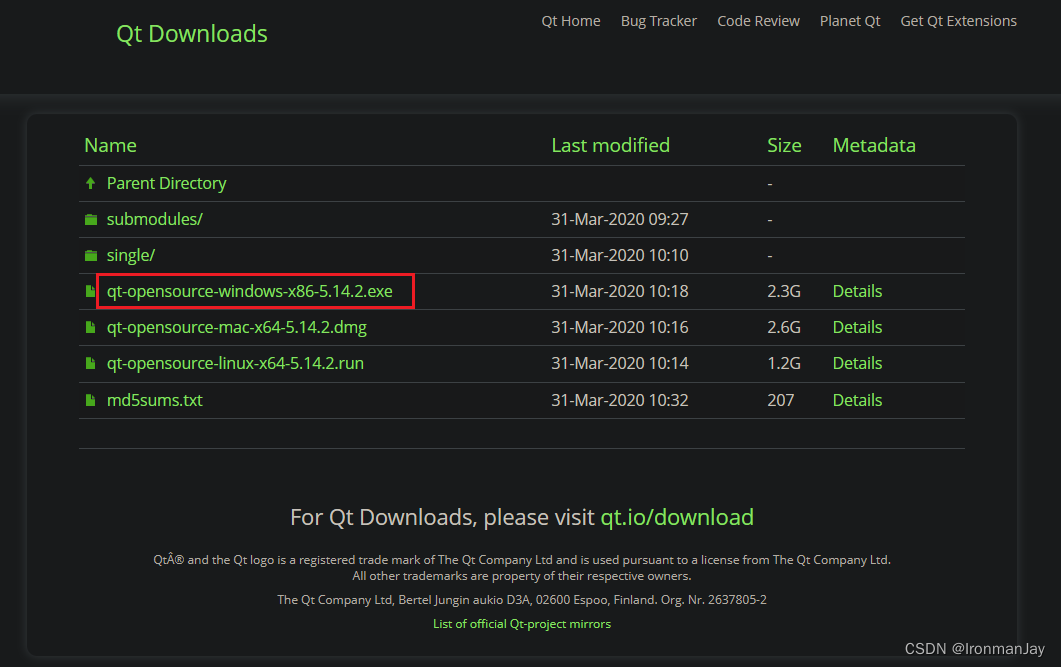This screenshot has height=667, width=1061.
Task: Open the Qt Home menu link
Action: [570, 21]
